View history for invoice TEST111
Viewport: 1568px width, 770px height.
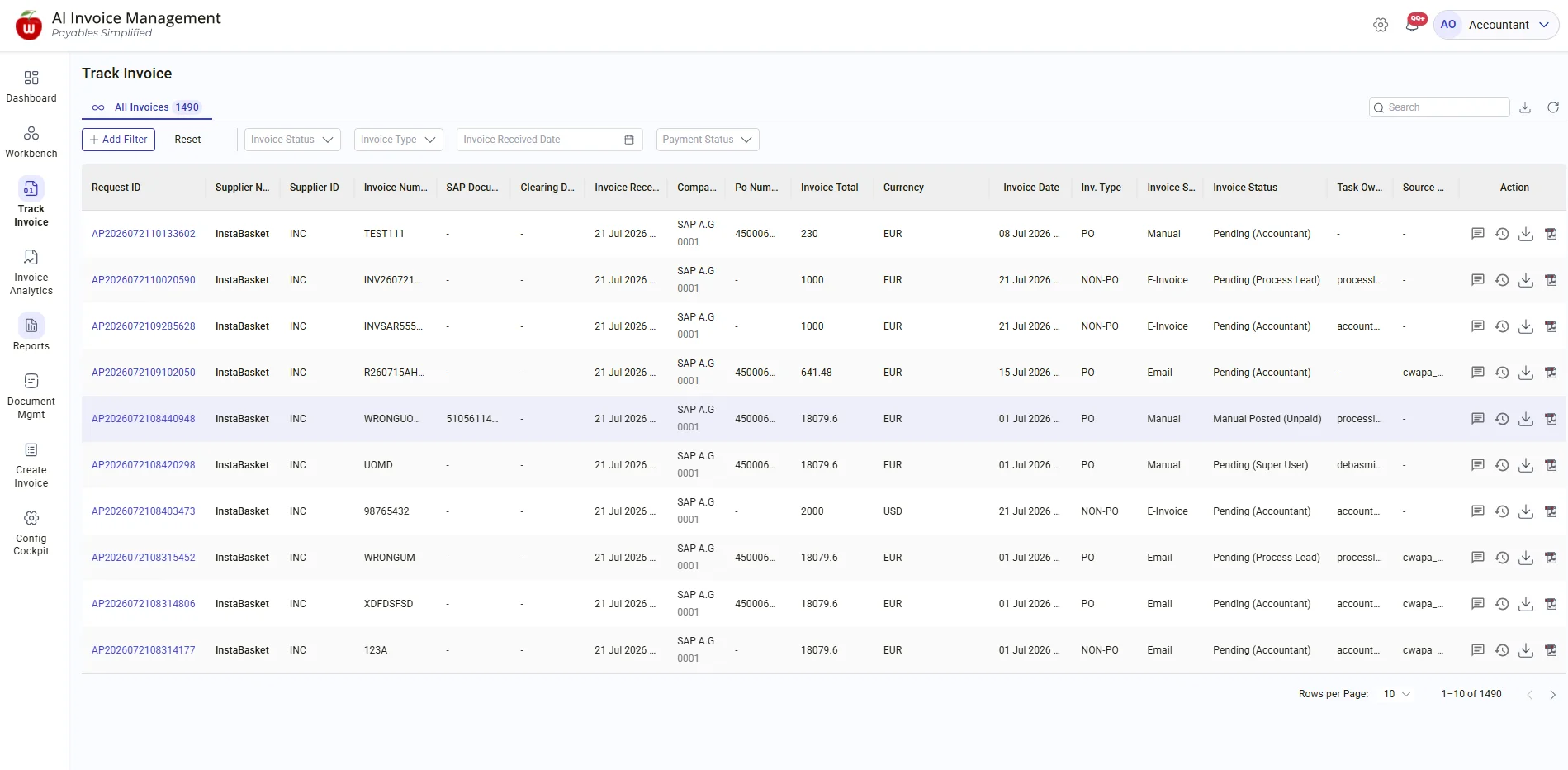pos(1502,234)
